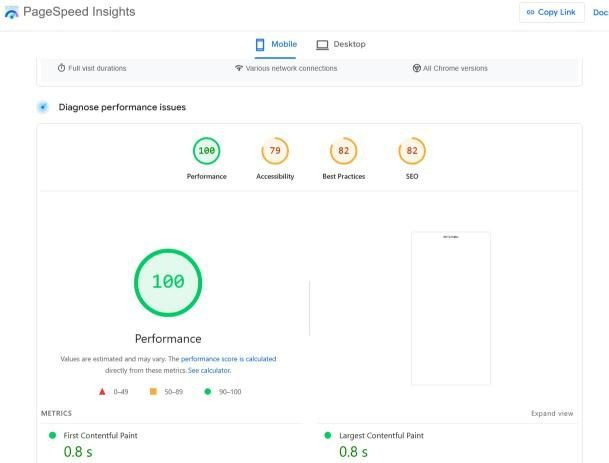Click the large 100 performance circle
The width and height of the screenshot is (609, 463).
coord(168,282)
